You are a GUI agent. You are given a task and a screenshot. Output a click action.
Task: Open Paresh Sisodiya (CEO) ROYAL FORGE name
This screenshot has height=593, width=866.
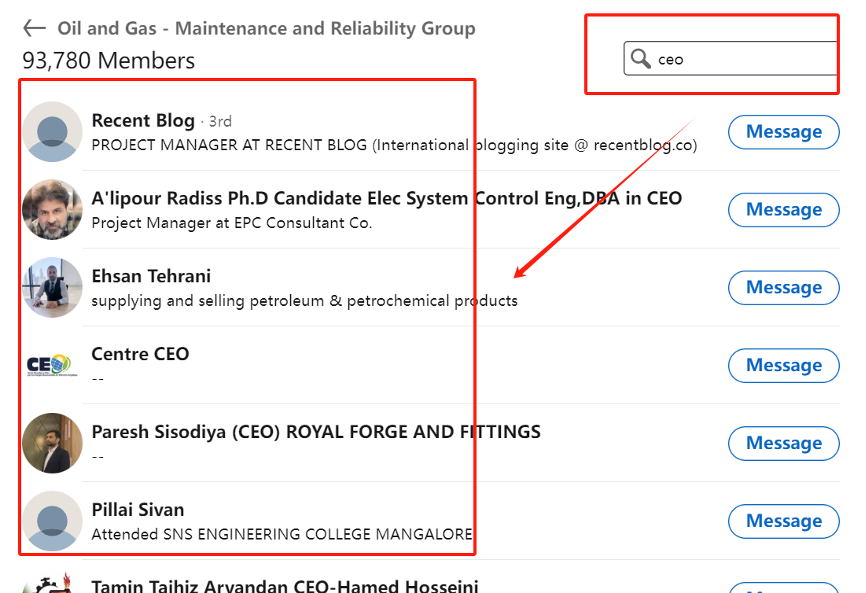[x=316, y=432]
